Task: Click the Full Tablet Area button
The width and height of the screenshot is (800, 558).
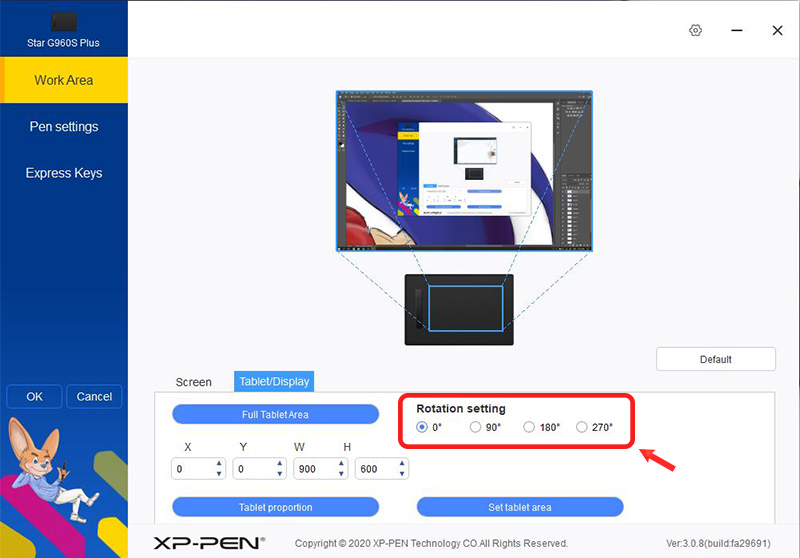Action: [x=276, y=414]
